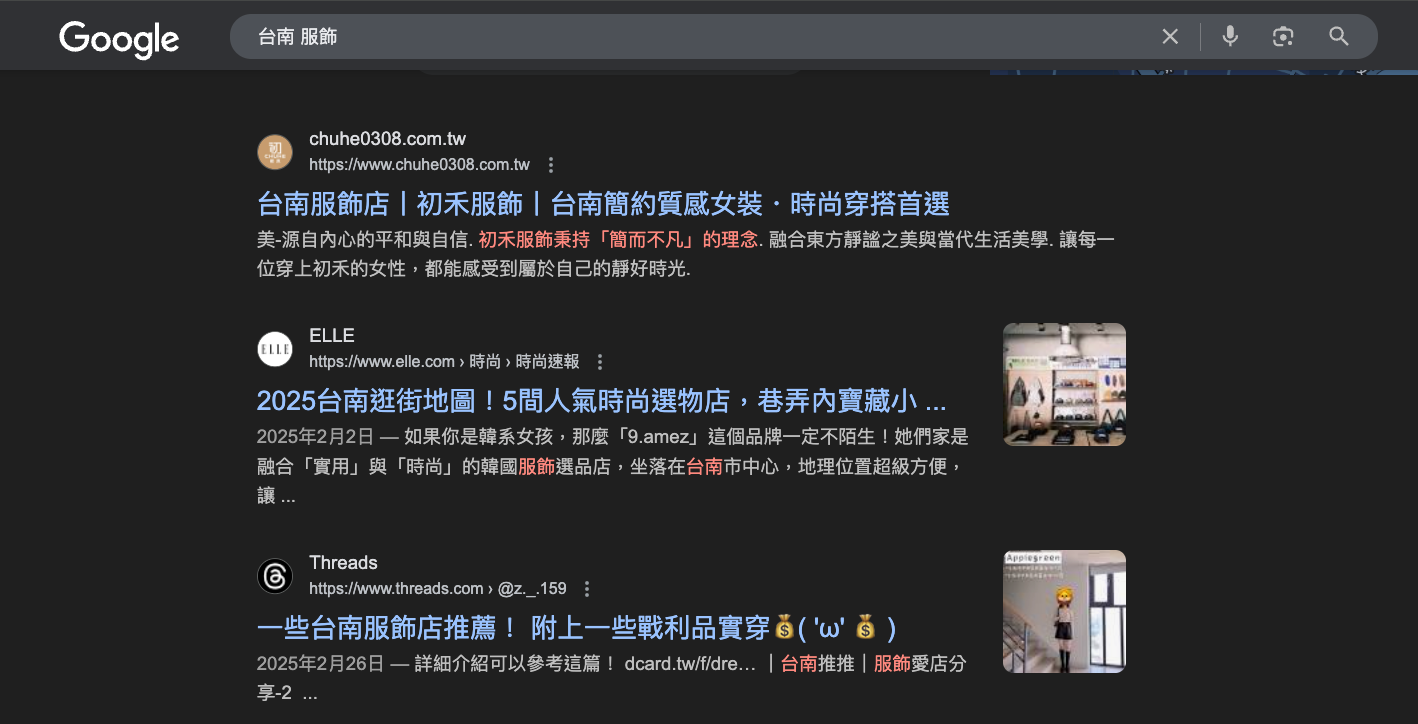1418x724 pixels.
Task: Open Google Lens image search
Action: click(1283, 37)
